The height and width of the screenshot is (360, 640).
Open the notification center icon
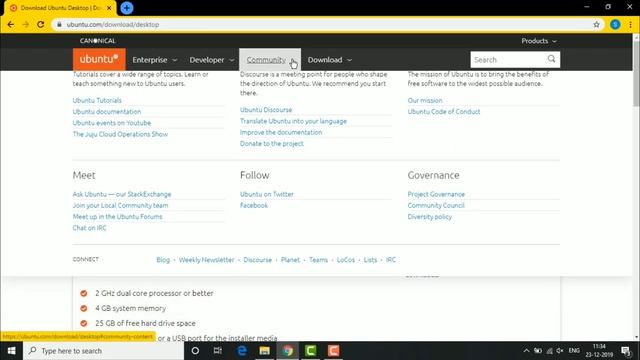point(626,351)
